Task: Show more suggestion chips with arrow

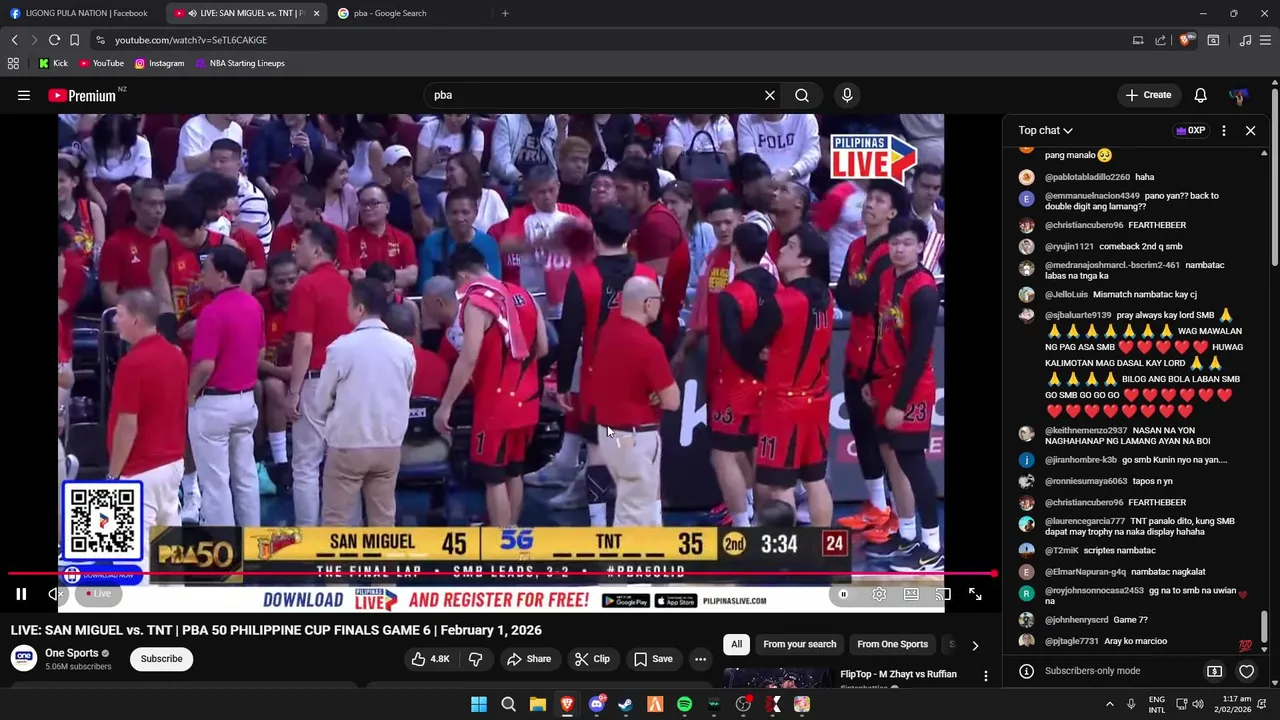Action: pyautogui.click(x=975, y=645)
